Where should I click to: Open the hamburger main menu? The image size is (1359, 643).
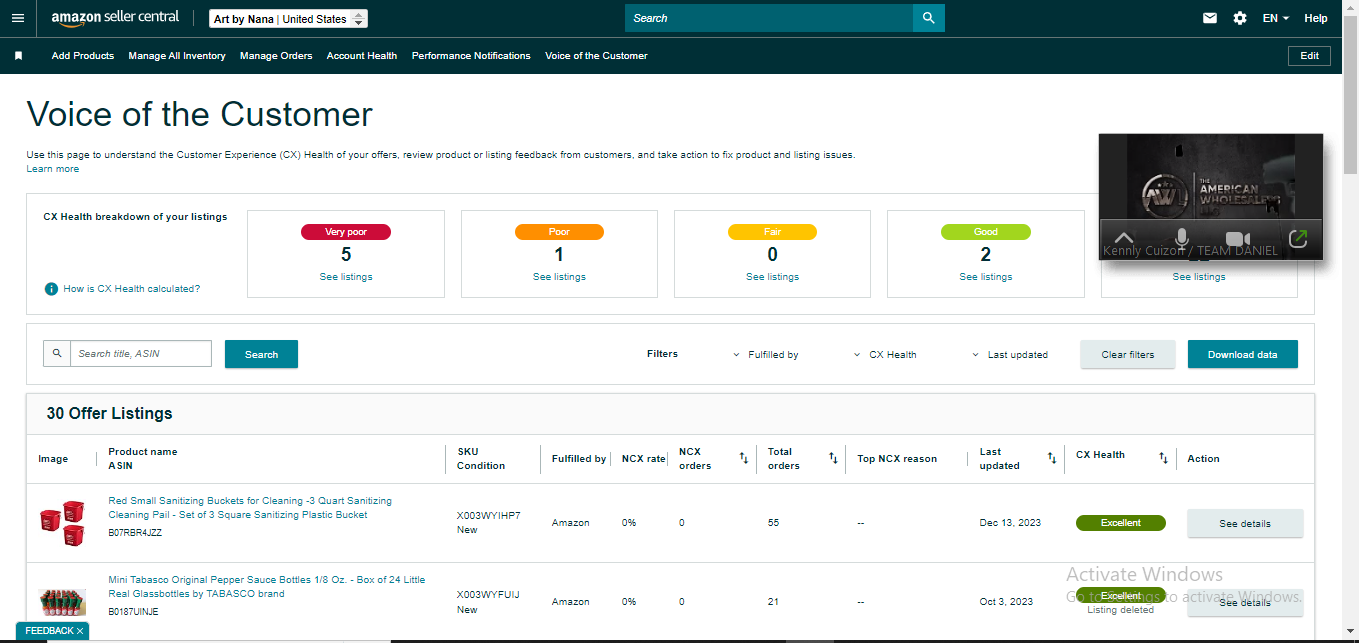click(x=17, y=18)
